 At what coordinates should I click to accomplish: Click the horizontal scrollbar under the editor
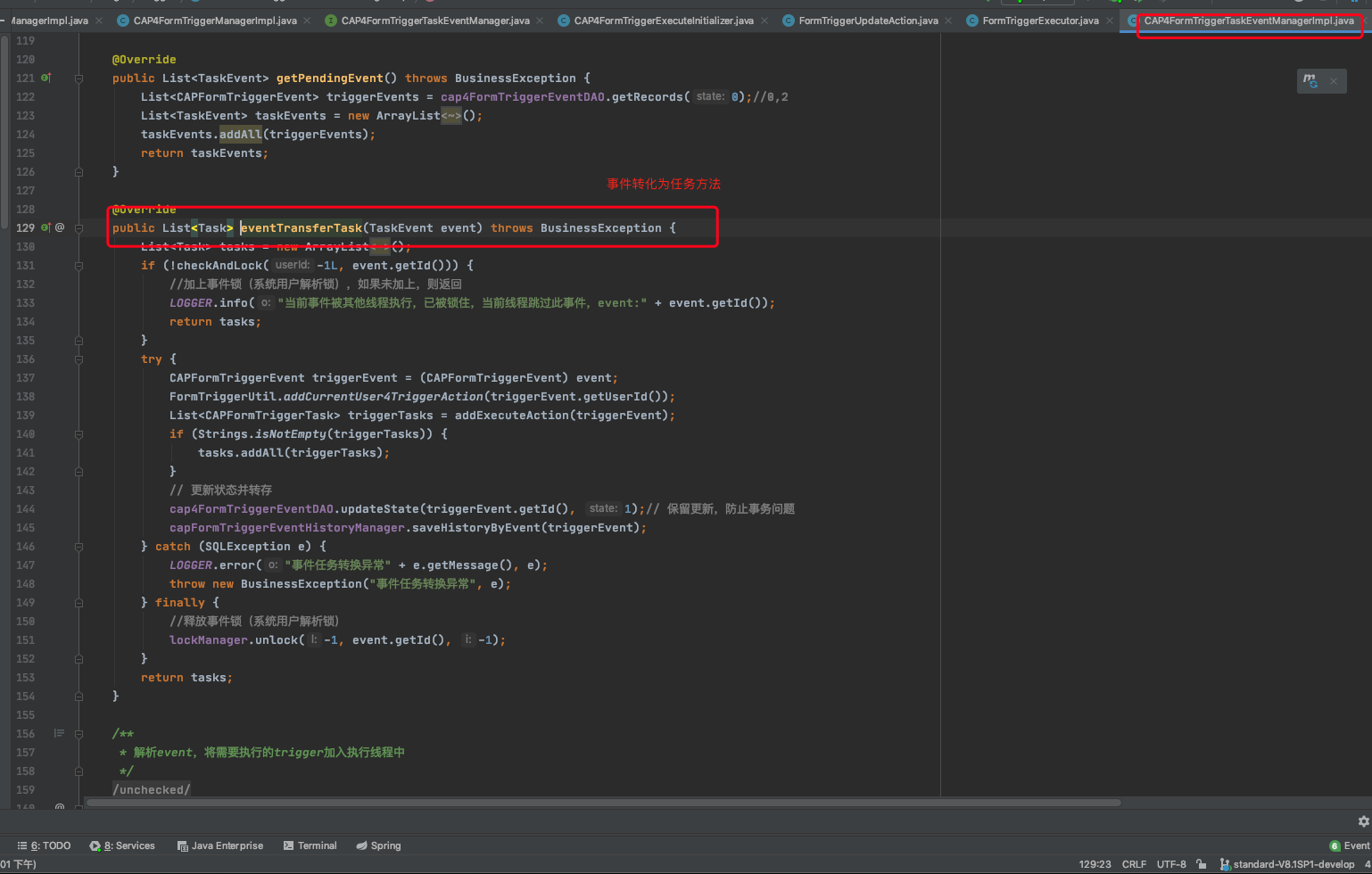click(603, 803)
